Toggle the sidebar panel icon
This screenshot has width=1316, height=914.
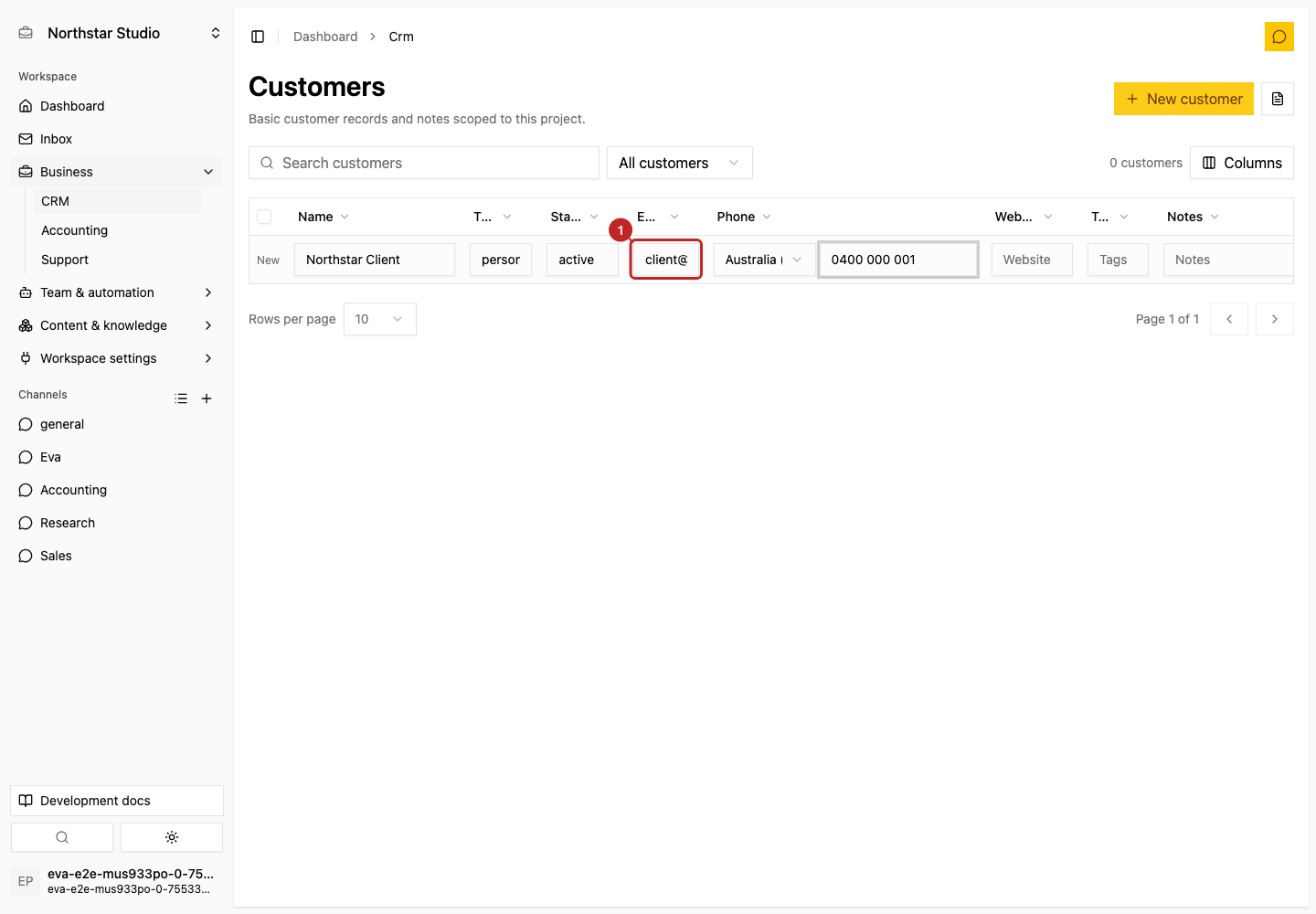click(258, 37)
